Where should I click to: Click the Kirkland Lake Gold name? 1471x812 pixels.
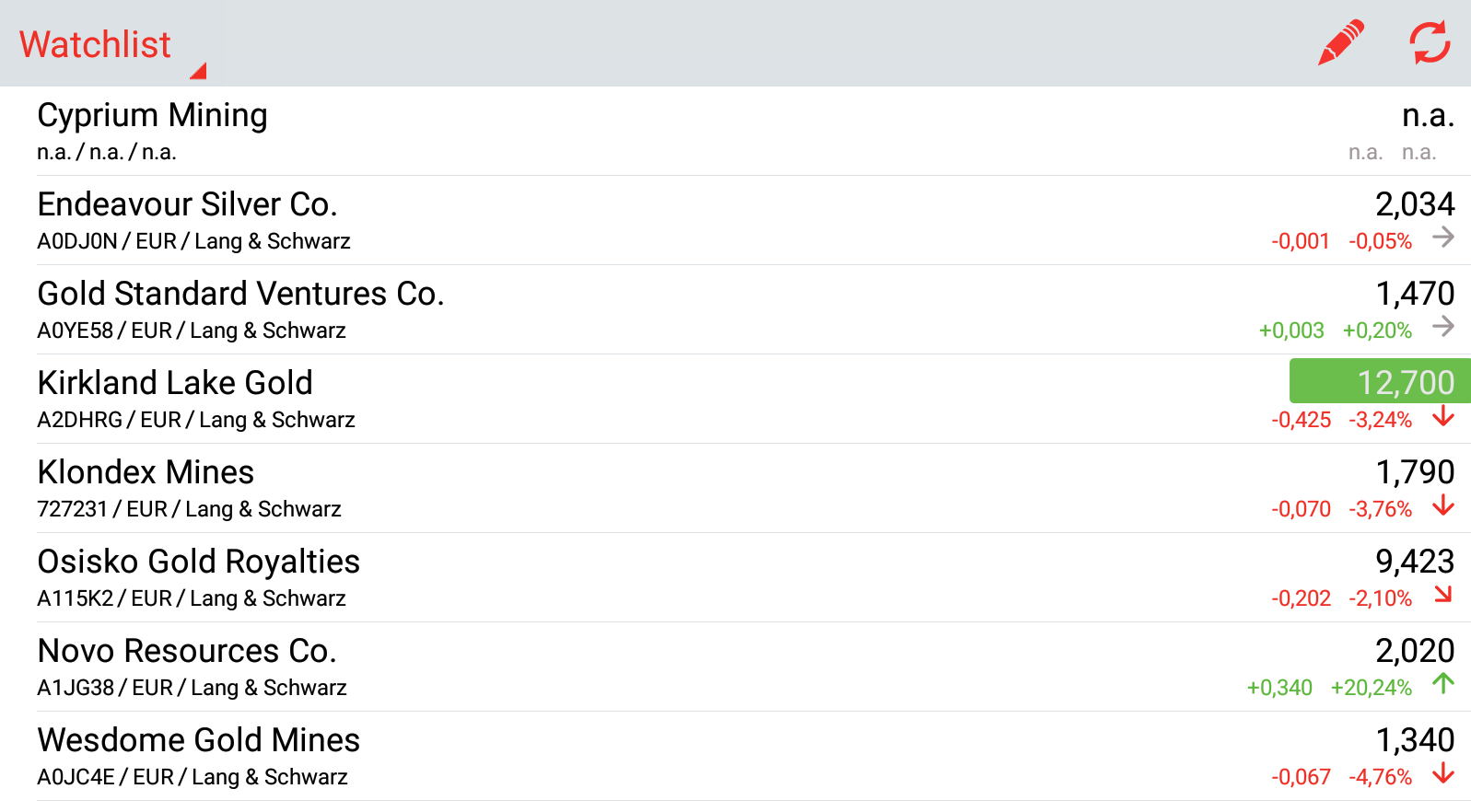[175, 383]
